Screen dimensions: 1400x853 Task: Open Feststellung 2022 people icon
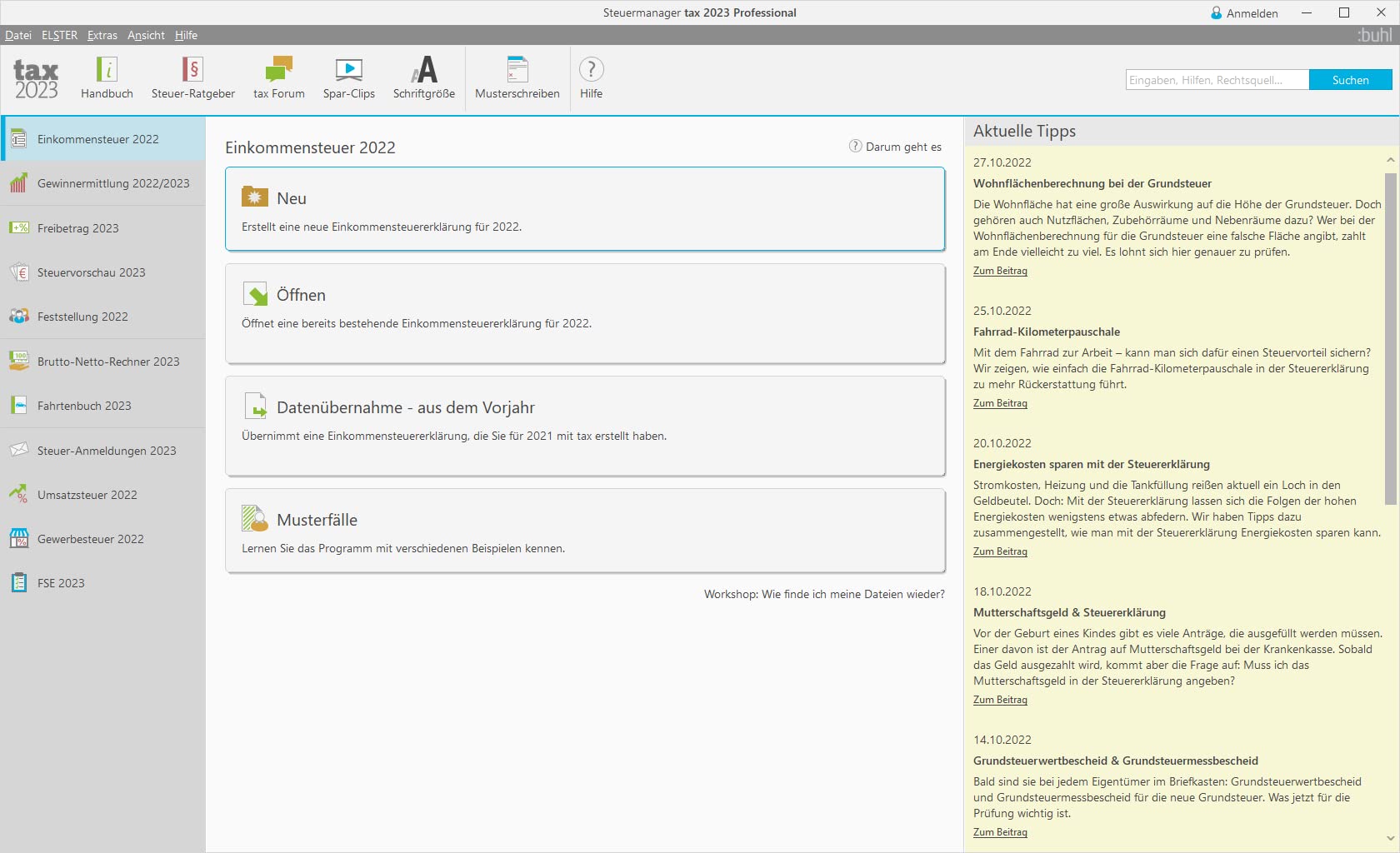point(18,317)
